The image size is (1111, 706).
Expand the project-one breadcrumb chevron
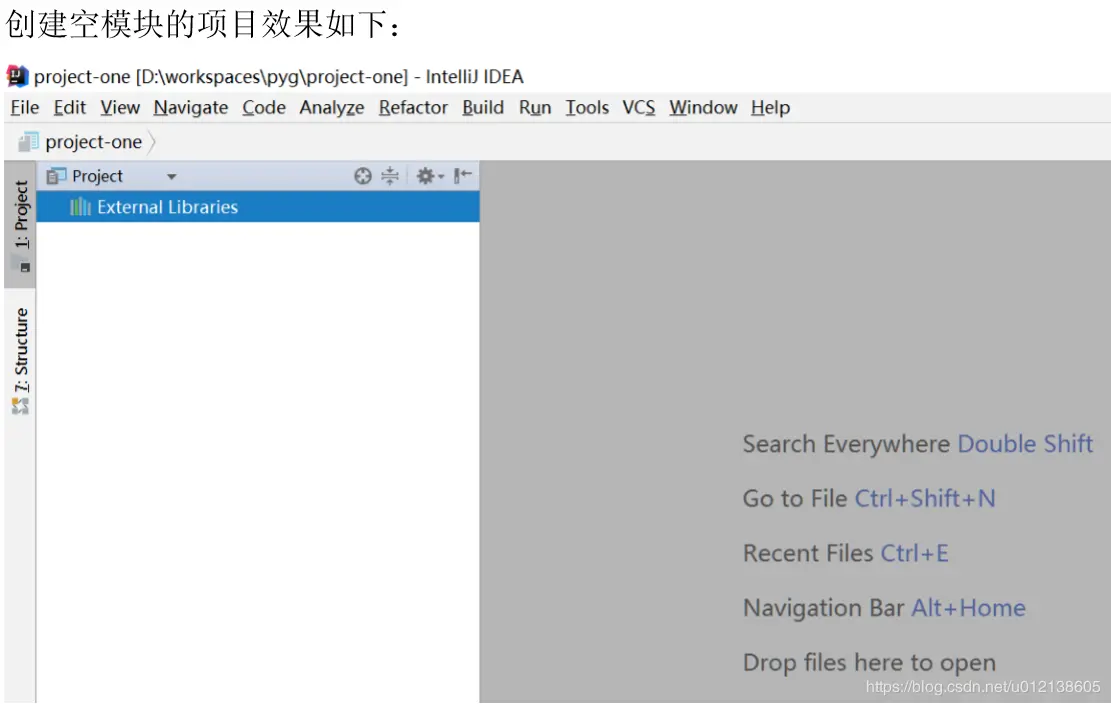pyautogui.click(x=153, y=141)
